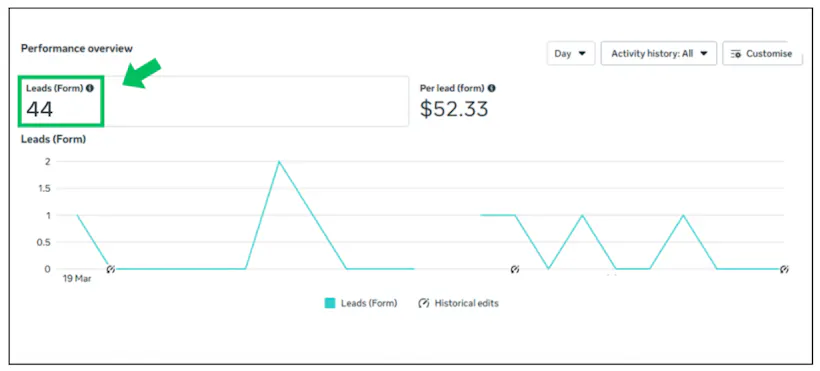Click info icon beside Per lead (form)
This screenshot has width=820, height=371.
492,88
